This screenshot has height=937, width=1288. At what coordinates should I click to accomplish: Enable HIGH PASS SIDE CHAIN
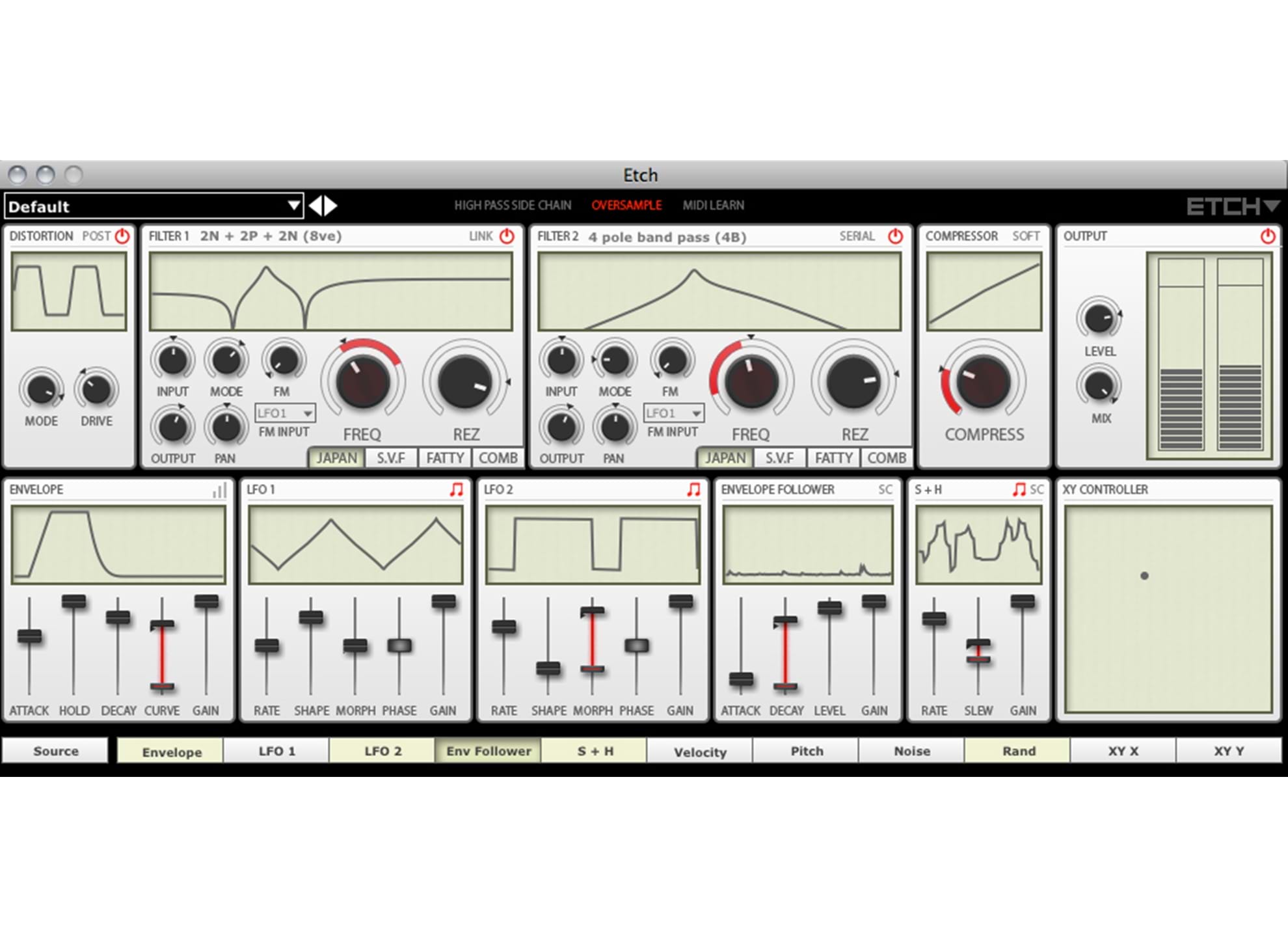[513, 206]
